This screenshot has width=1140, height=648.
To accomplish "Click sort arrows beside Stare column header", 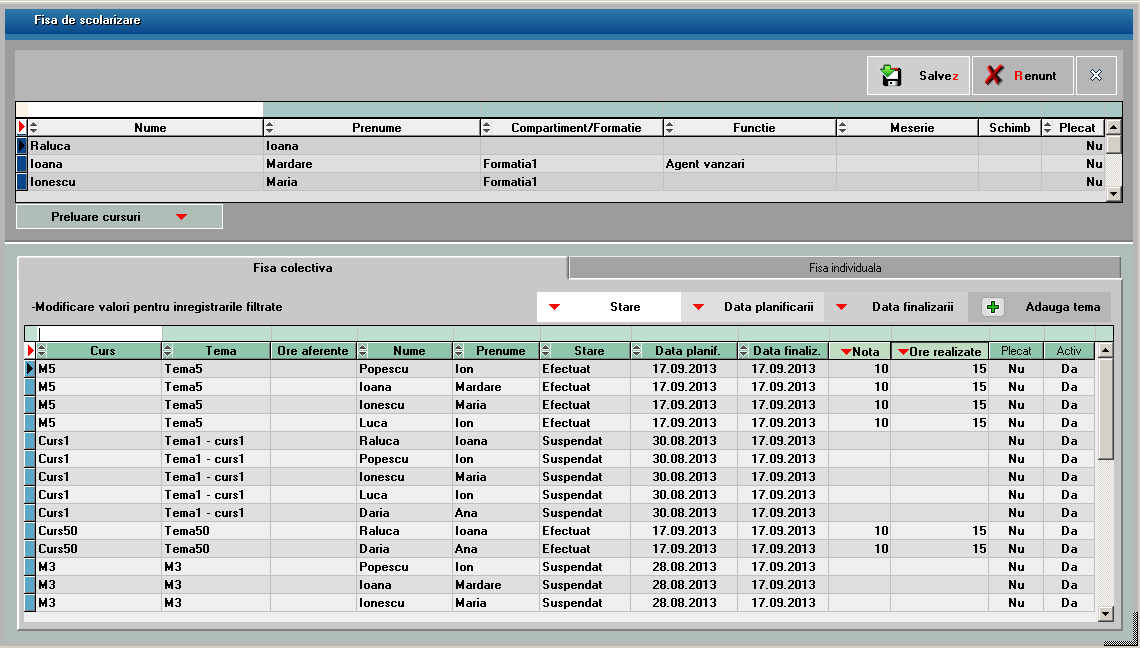I will [x=546, y=351].
